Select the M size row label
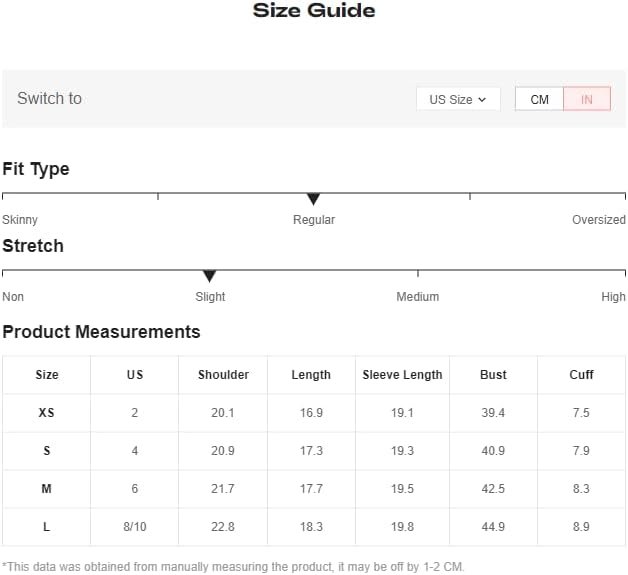628x575 pixels. click(x=46, y=489)
